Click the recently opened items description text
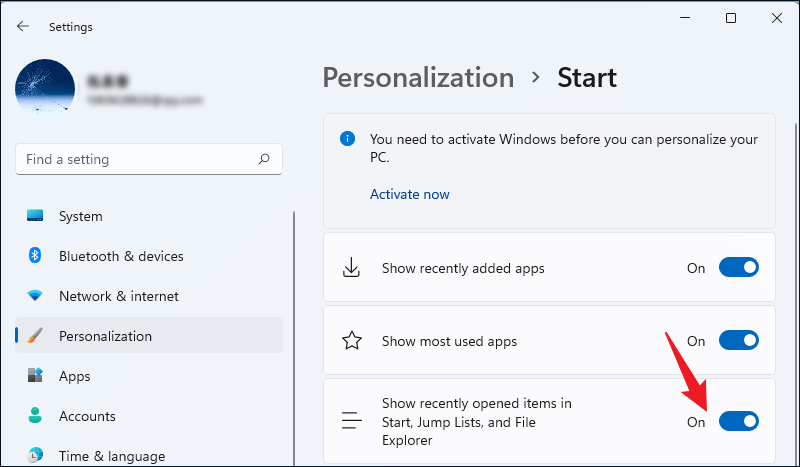This screenshot has height=467, width=800. coord(477,422)
